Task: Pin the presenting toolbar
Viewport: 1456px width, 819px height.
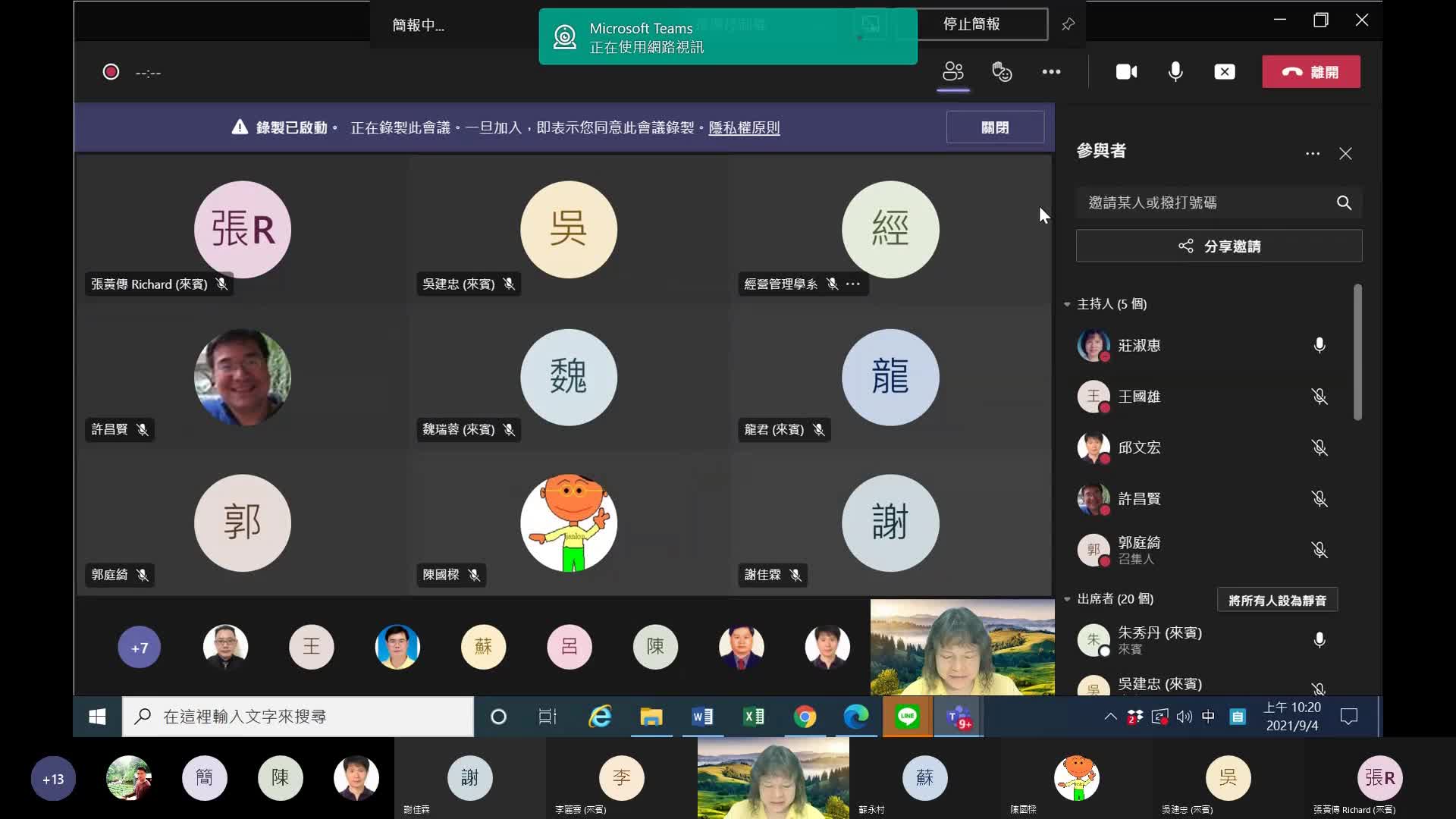Action: [x=1068, y=24]
